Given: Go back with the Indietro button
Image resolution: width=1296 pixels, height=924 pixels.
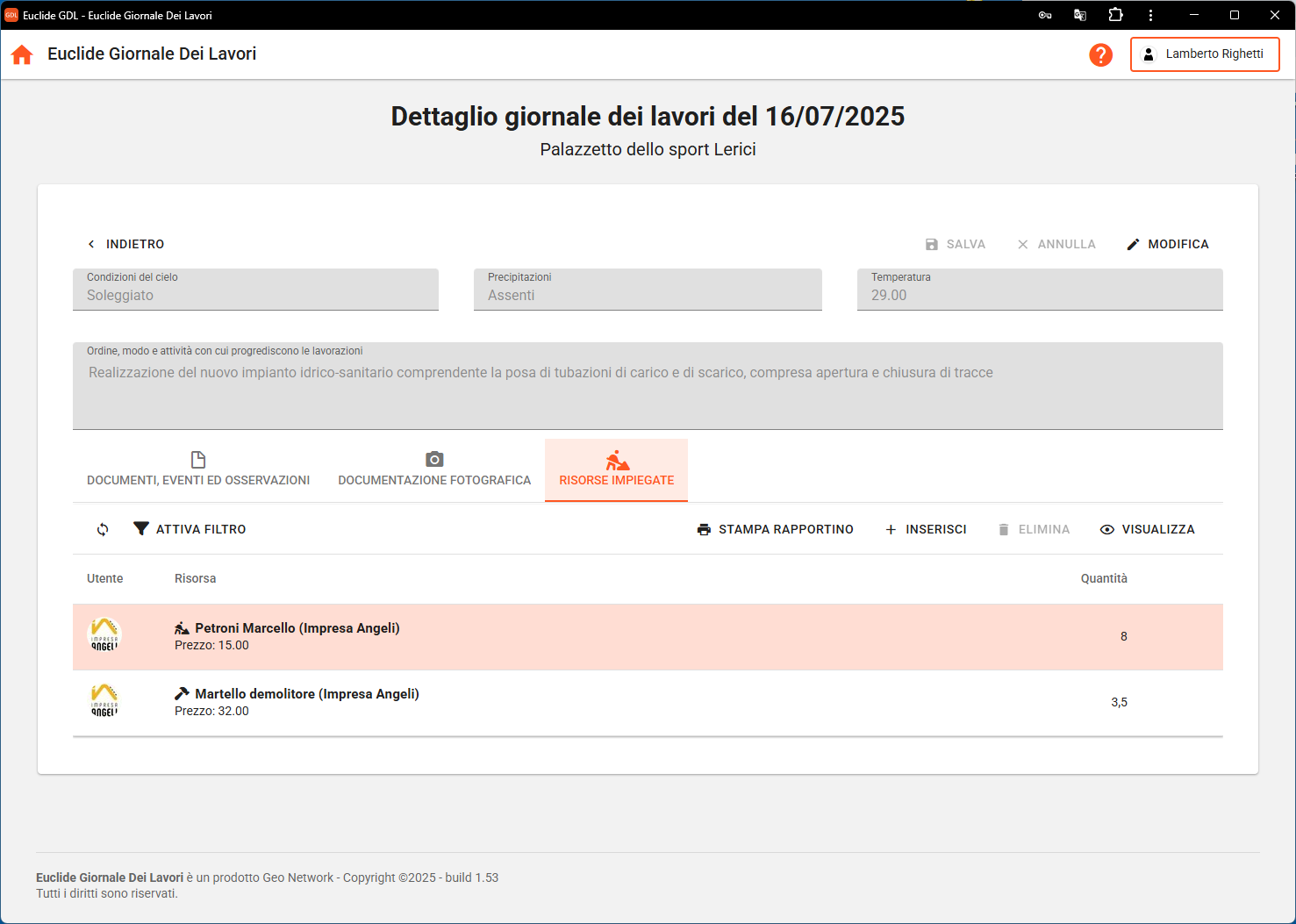Looking at the screenshot, I should tap(125, 244).
